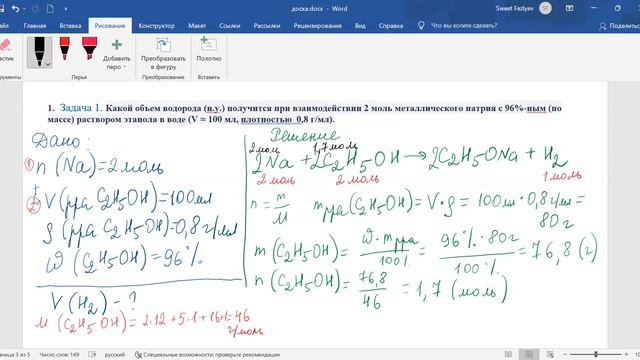Click the Undo arrow in title bar

15,9
